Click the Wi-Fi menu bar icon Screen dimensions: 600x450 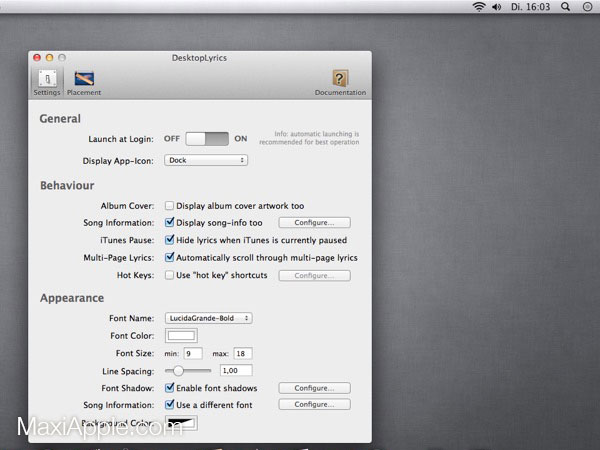pos(479,7)
